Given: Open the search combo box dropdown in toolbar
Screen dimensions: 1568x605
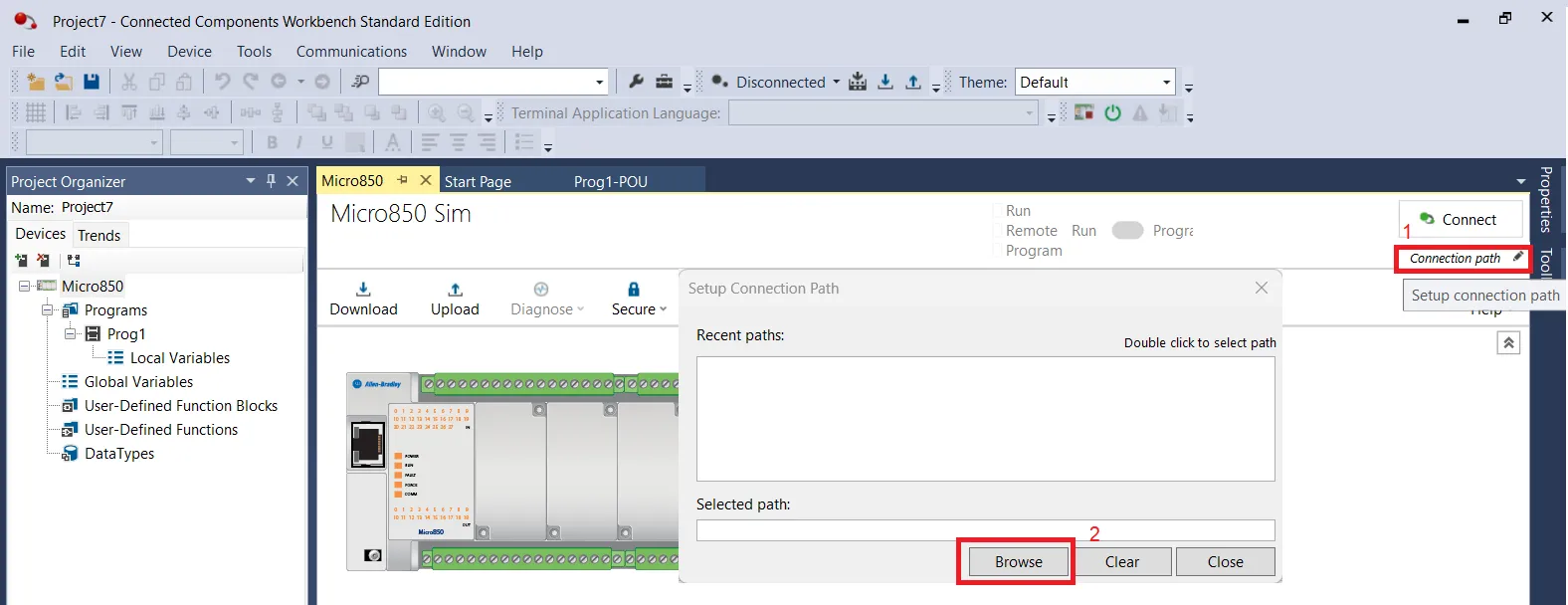Looking at the screenshot, I should tap(599, 83).
